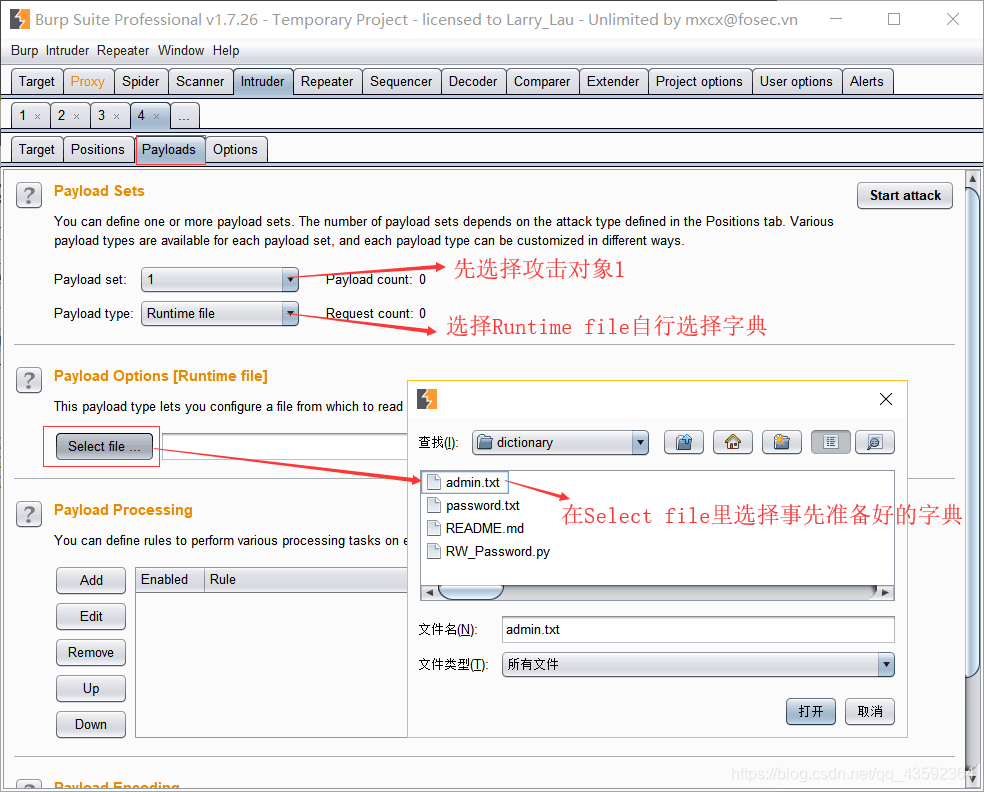Image resolution: width=984 pixels, height=792 pixels.
Task: Click the Payload Processing help question-mark icon
Action: point(29,514)
